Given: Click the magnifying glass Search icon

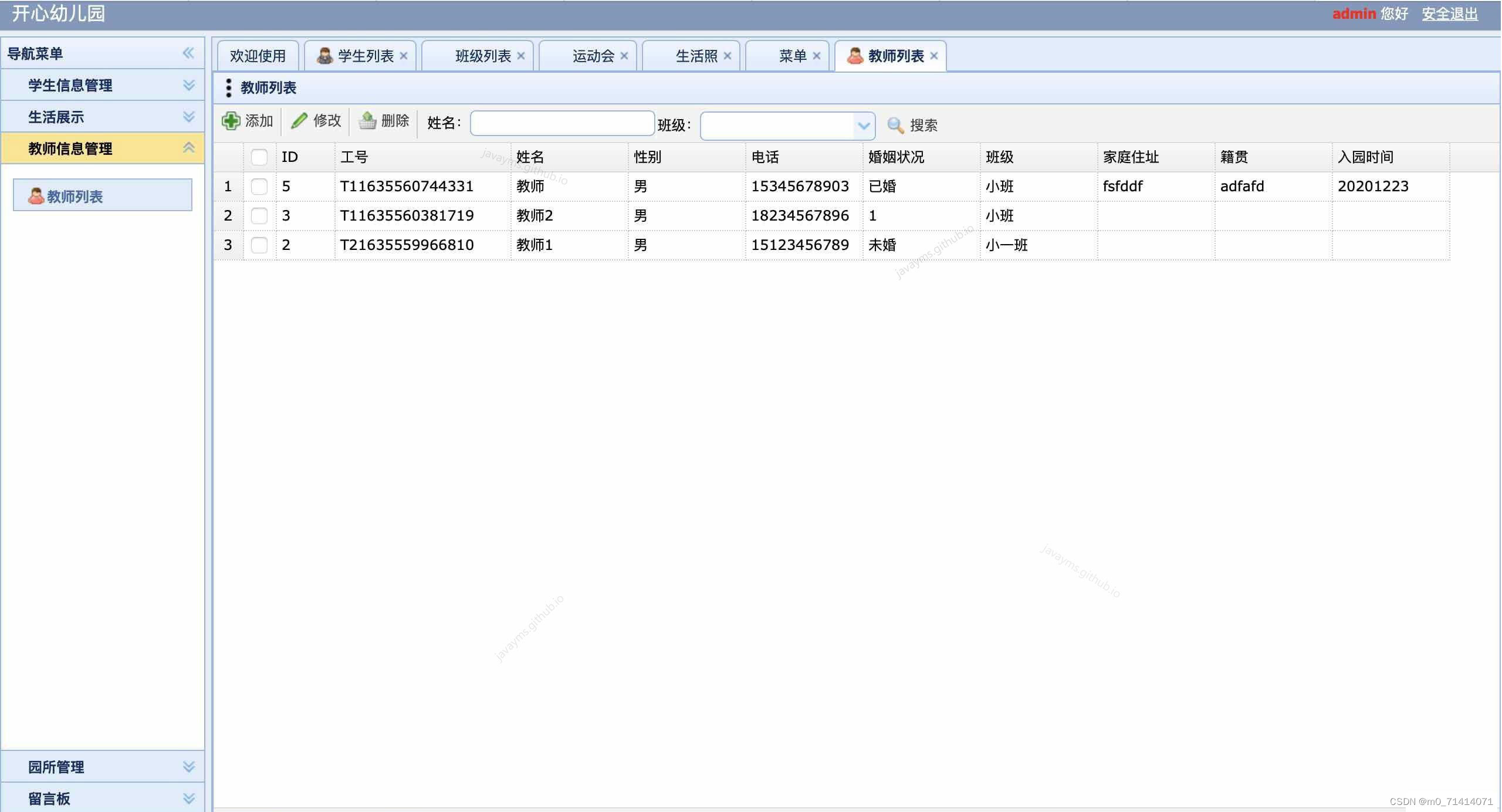Looking at the screenshot, I should pos(895,125).
